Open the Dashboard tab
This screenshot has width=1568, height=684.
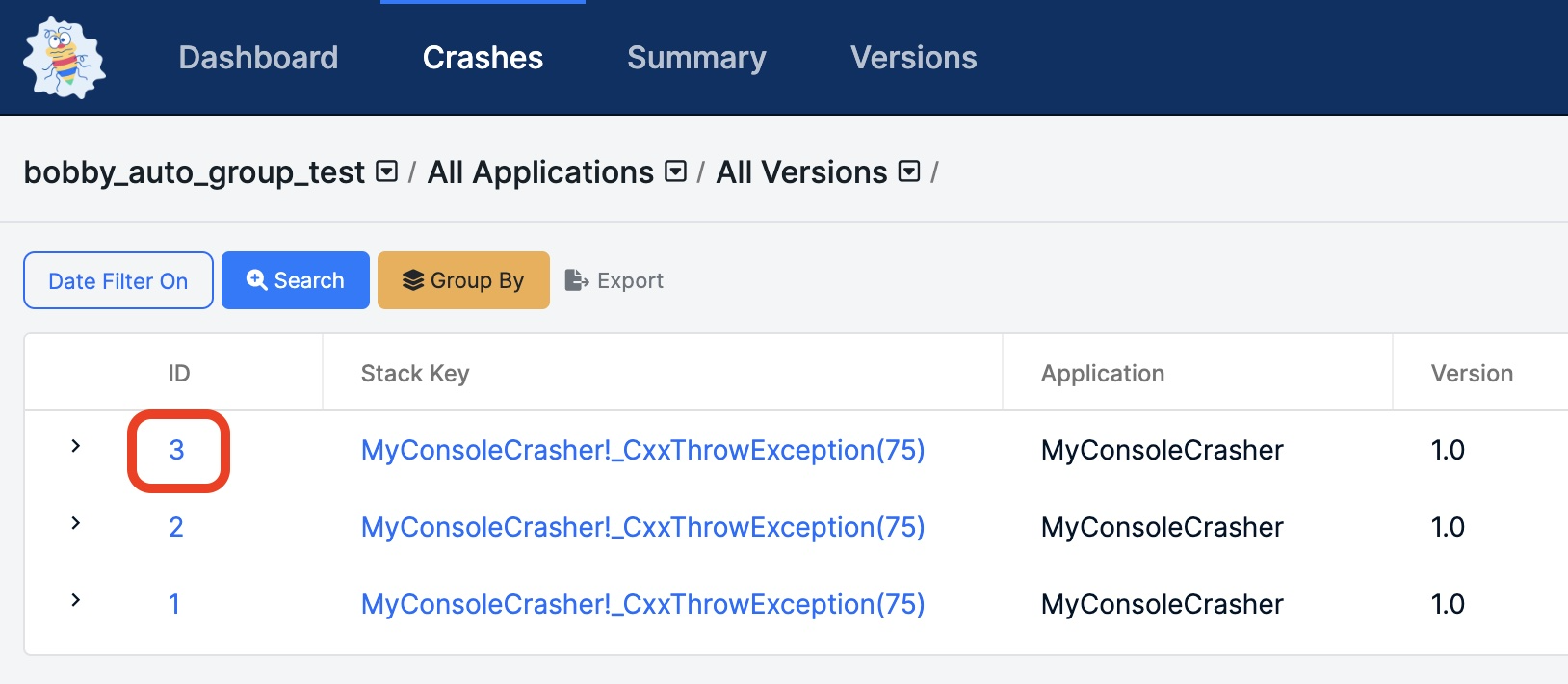(258, 58)
